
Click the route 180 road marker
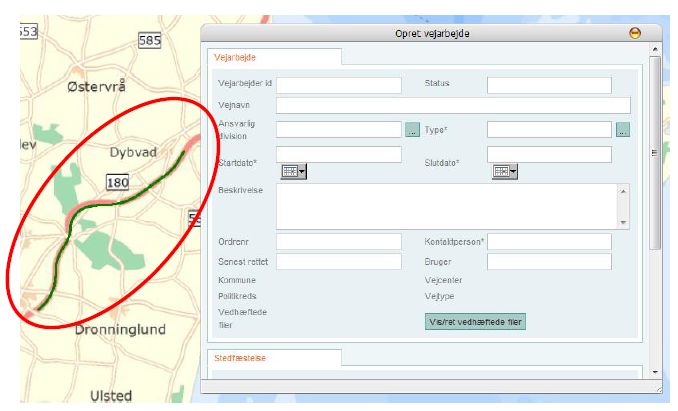[x=118, y=182]
